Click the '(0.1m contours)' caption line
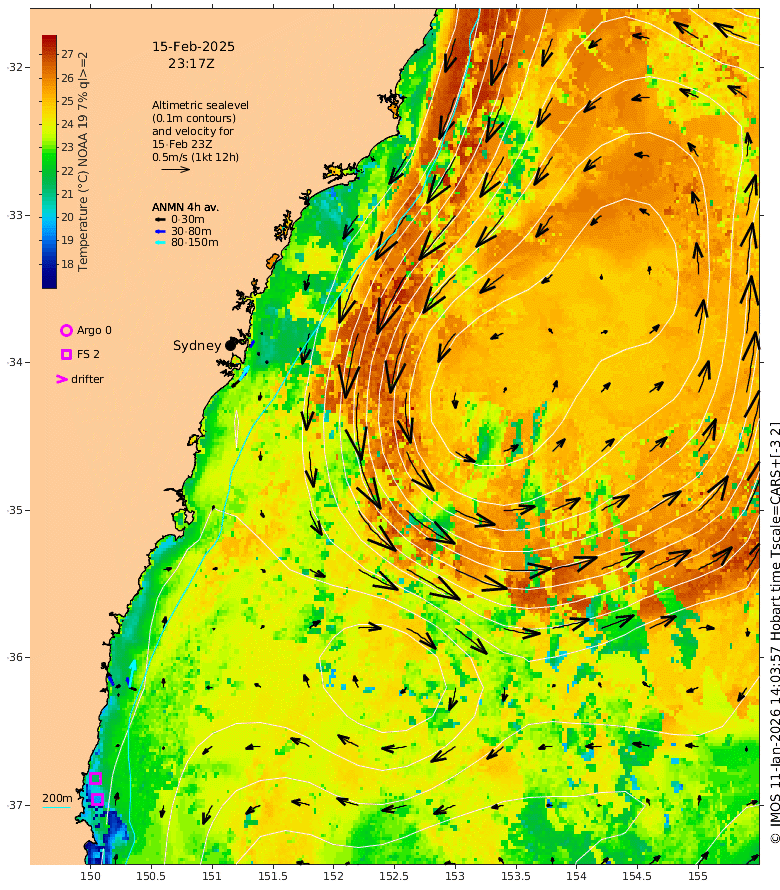This screenshot has height=890, width=780. coord(194,118)
